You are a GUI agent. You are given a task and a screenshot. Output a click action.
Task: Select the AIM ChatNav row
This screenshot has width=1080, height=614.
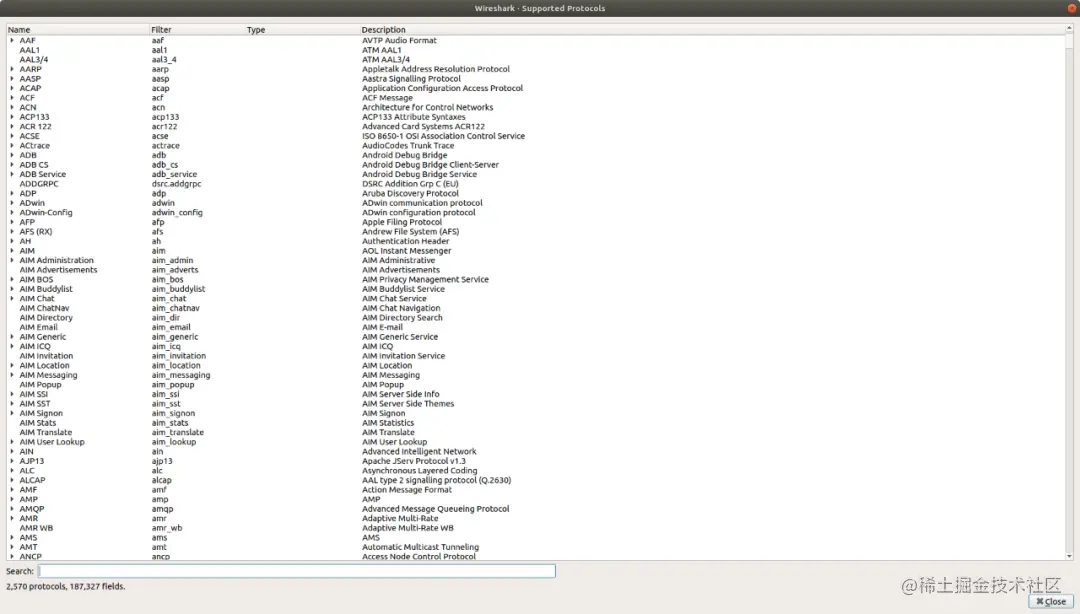pos(535,309)
